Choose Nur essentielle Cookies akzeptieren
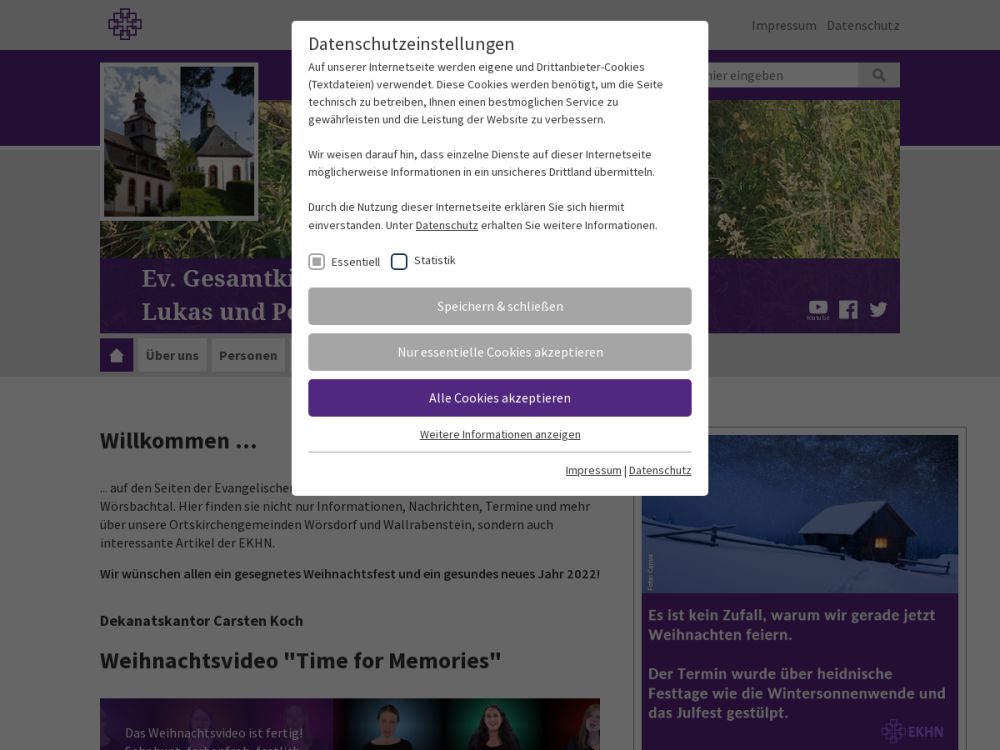Screen dimensions: 1000x750 click(500, 352)
